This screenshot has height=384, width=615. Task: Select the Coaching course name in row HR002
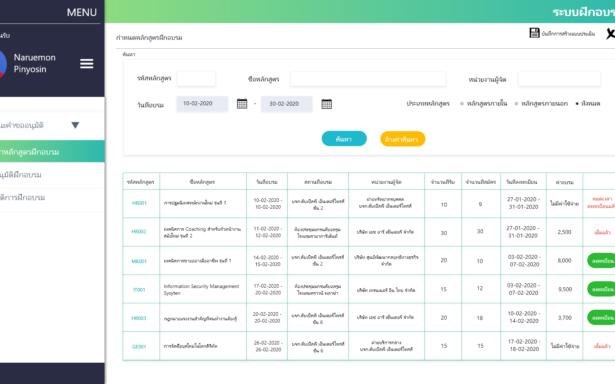(x=202, y=232)
